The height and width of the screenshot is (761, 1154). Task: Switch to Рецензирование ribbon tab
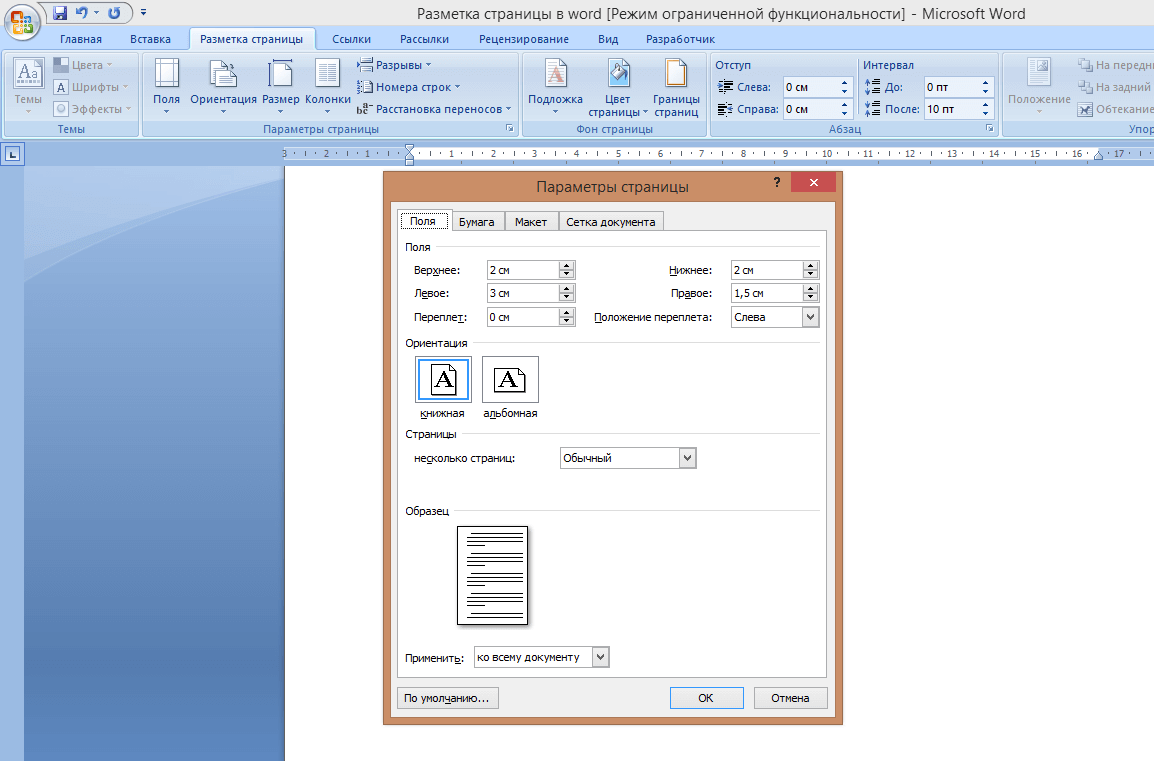point(523,39)
